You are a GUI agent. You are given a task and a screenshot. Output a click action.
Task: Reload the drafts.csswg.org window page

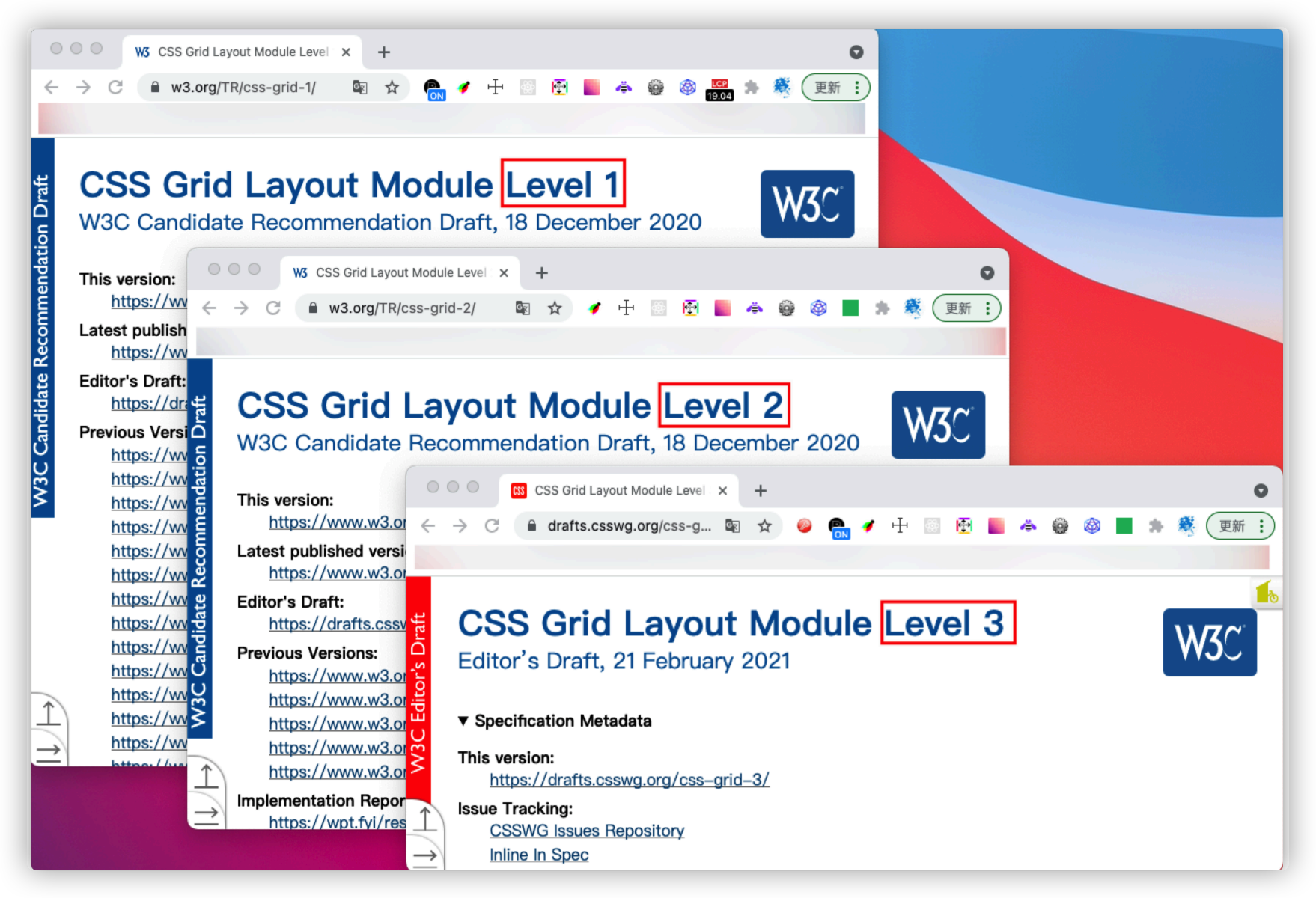492,525
